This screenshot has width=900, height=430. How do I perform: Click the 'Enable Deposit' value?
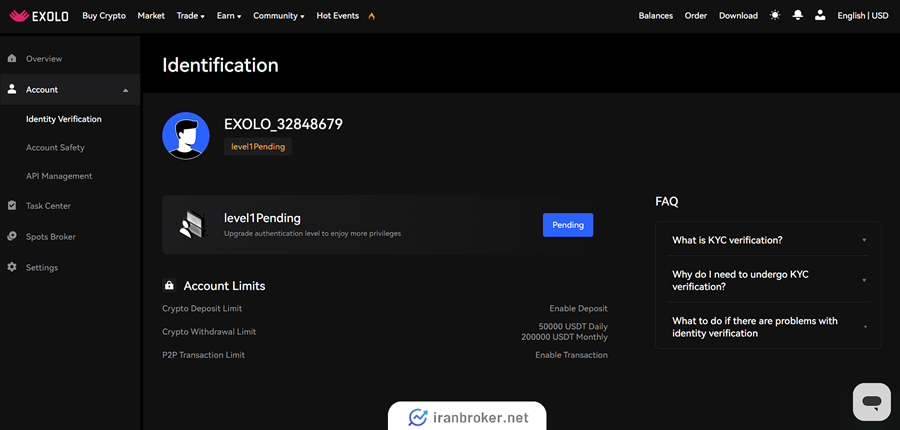point(578,308)
